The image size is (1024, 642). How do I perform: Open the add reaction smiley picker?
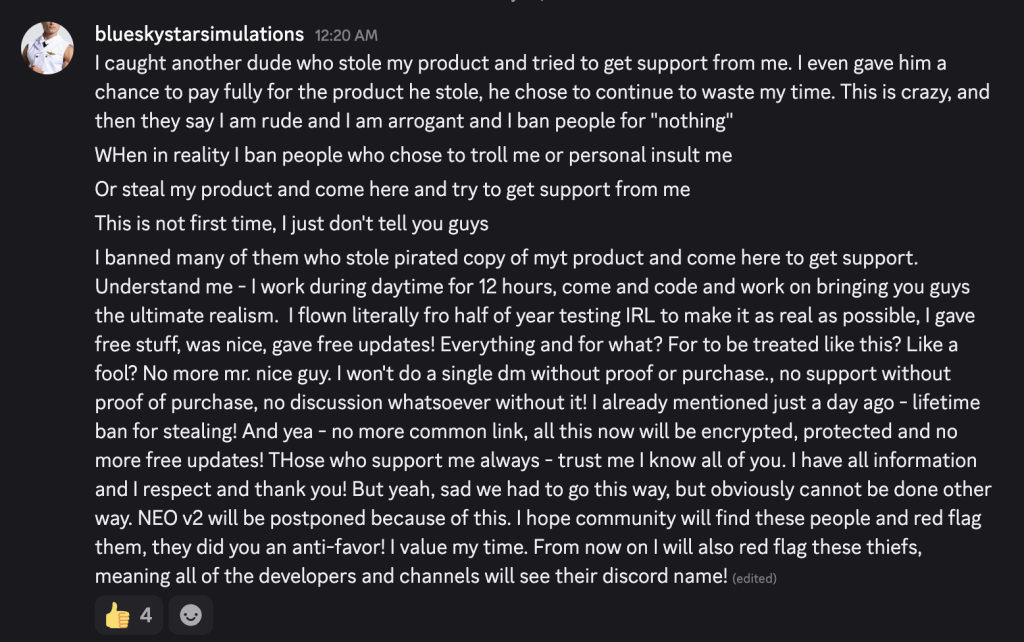190,615
